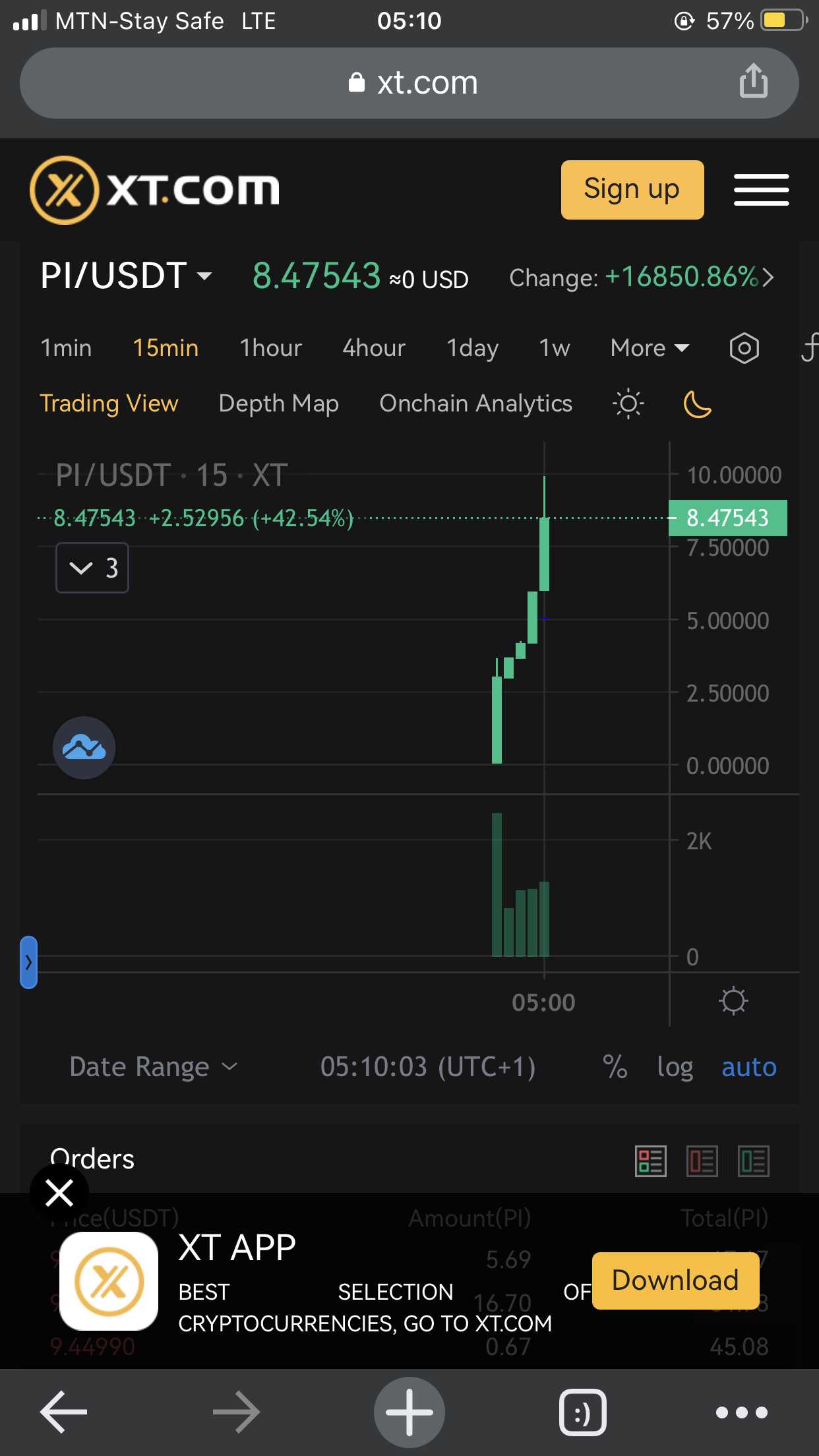Click the 8.47543 last price text

[x=317, y=275]
